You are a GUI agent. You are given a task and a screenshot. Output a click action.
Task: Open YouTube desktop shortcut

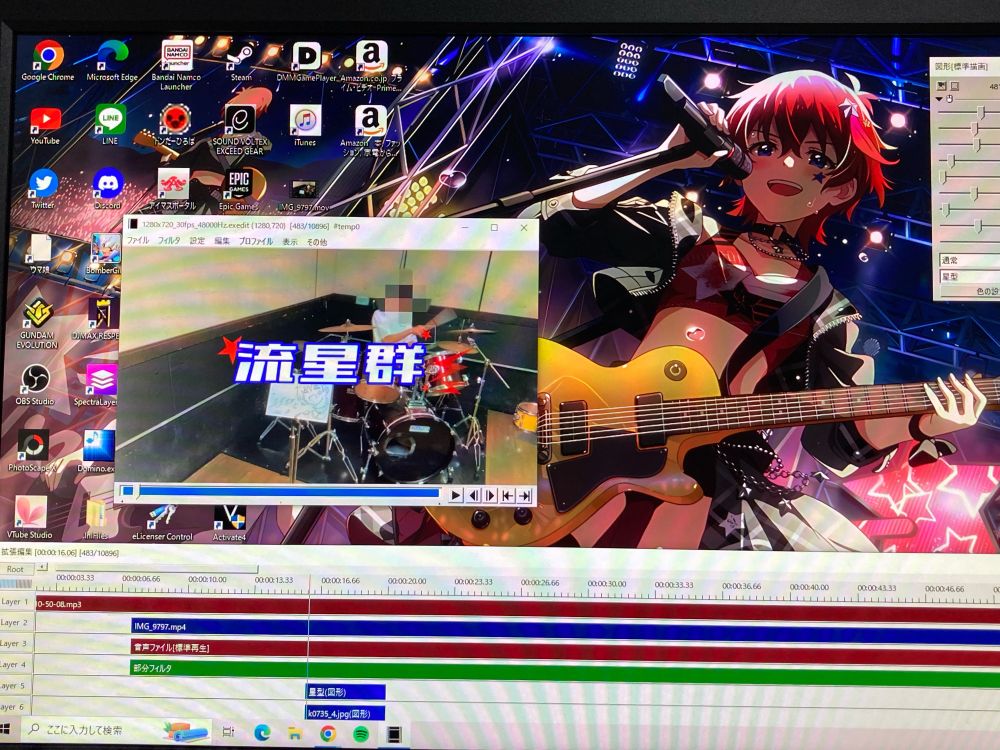click(x=45, y=125)
